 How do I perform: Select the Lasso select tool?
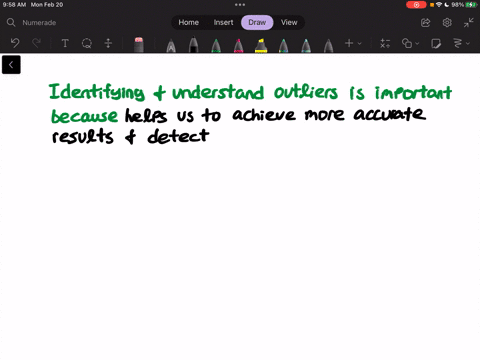click(87, 43)
